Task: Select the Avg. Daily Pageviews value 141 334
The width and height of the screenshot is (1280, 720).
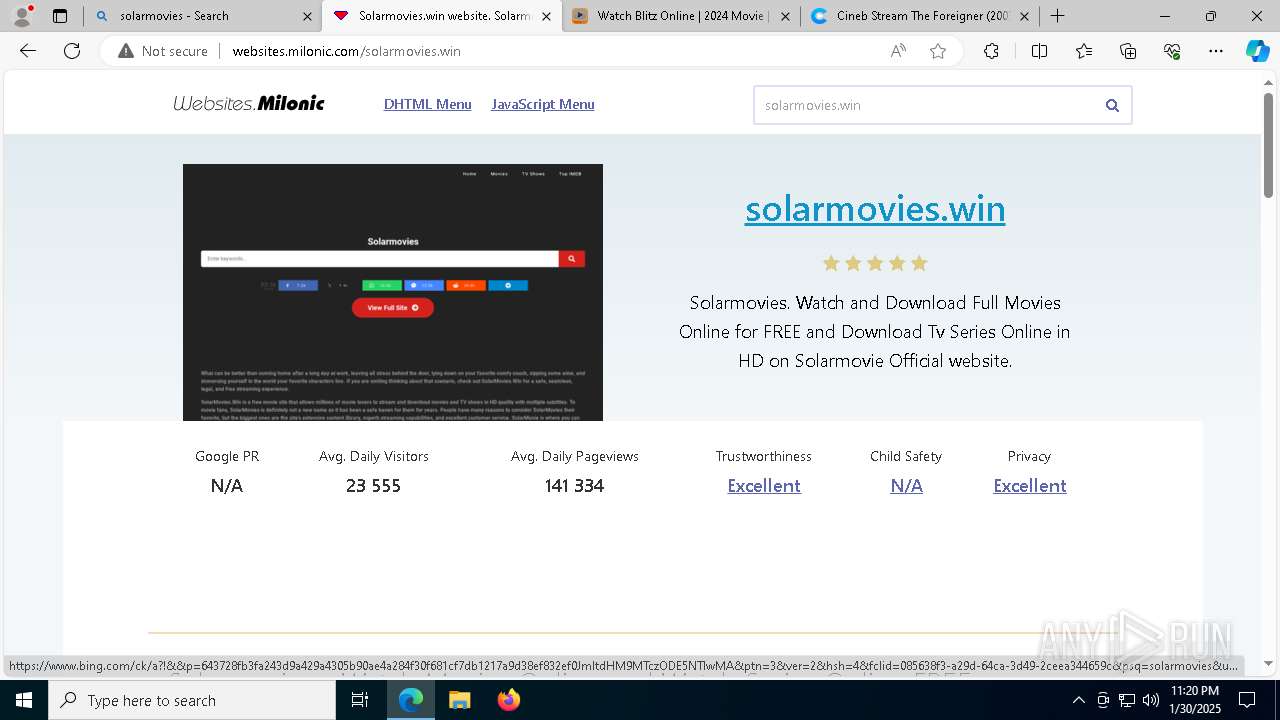Action: pos(575,486)
